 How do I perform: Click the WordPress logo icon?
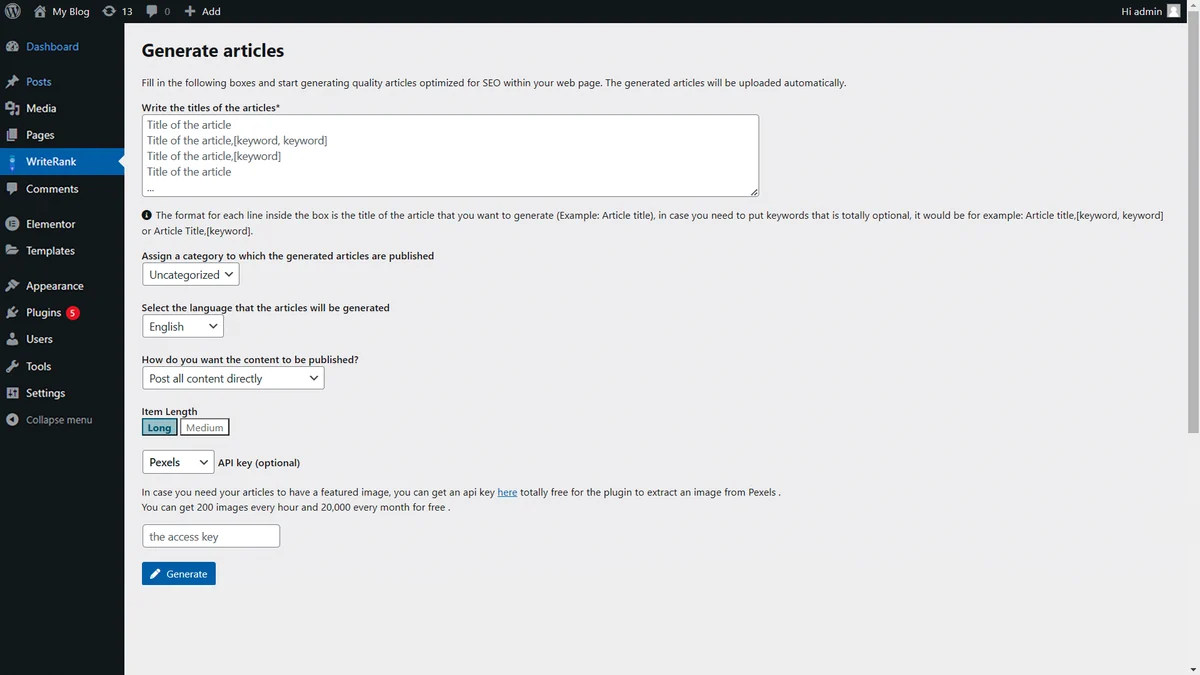tap(12, 11)
